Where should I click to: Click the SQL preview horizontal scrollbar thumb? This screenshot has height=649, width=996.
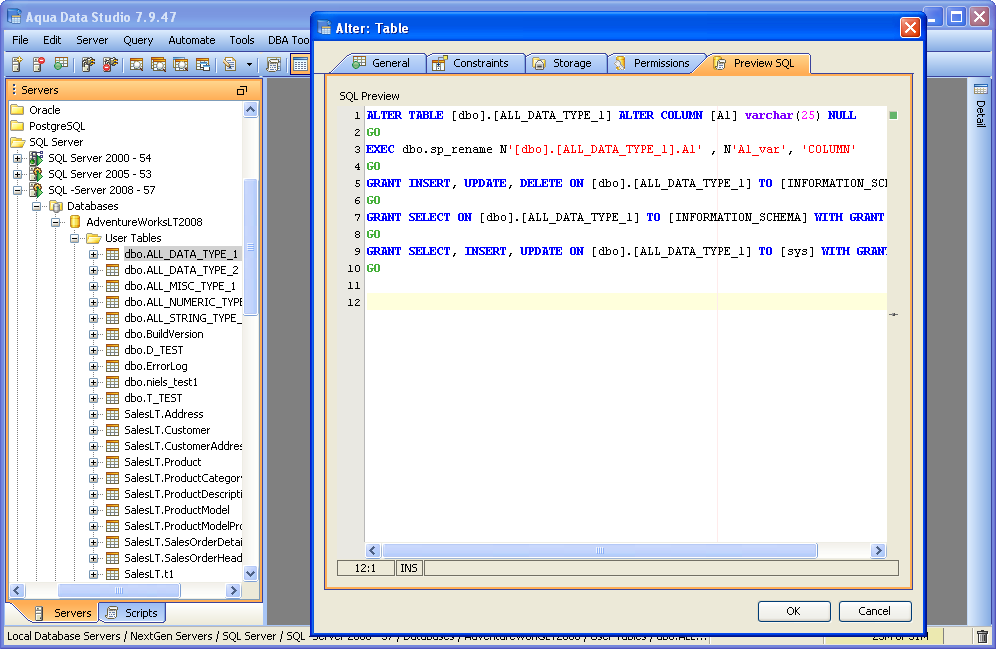tap(600, 550)
